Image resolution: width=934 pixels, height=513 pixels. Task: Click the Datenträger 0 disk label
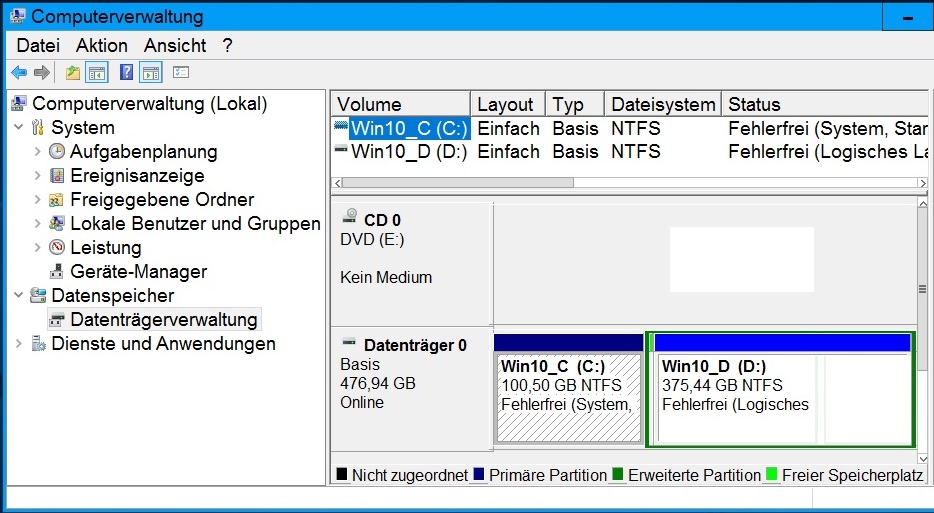(x=415, y=346)
